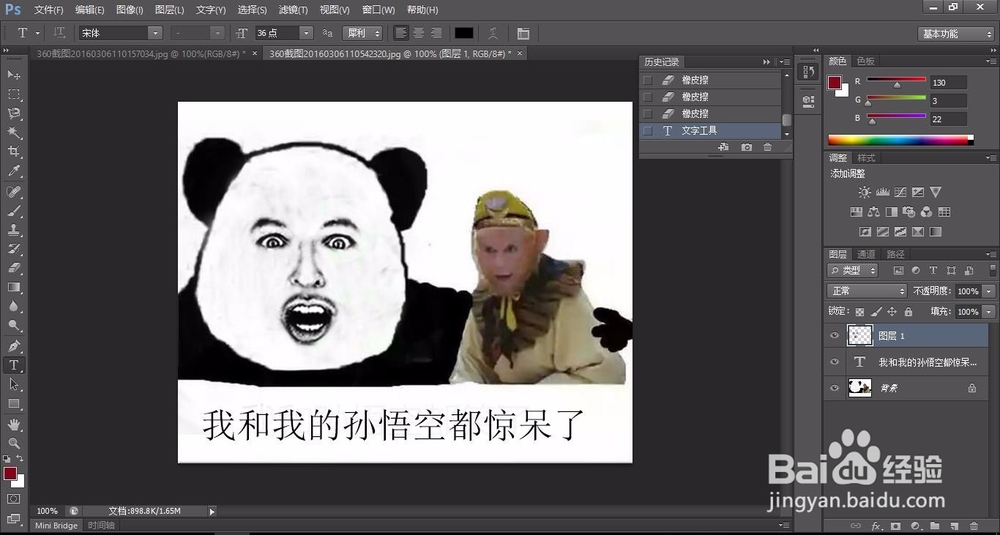Click the R value input field 130

tap(948, 82)
